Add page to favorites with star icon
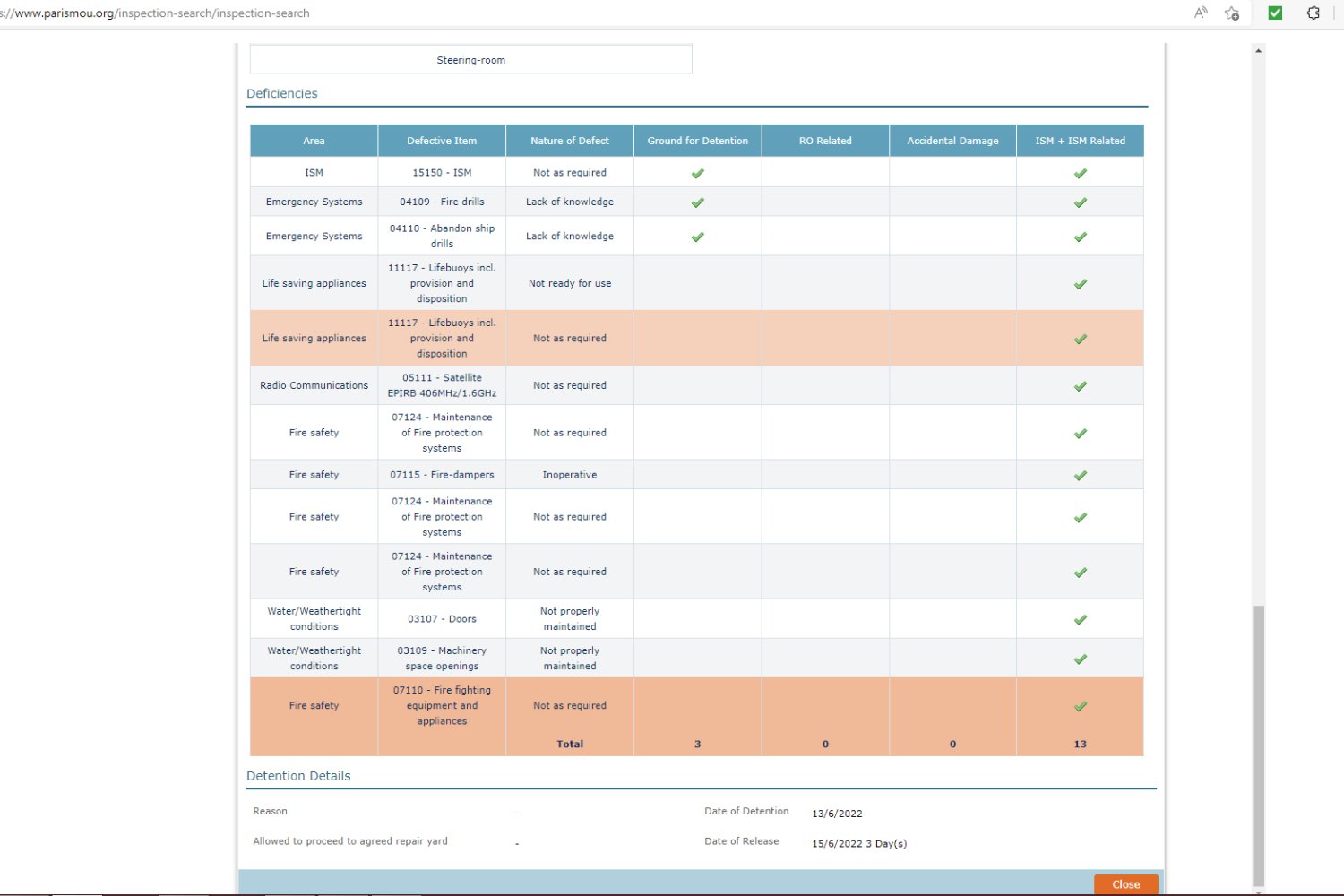 tap(1232, 13)
